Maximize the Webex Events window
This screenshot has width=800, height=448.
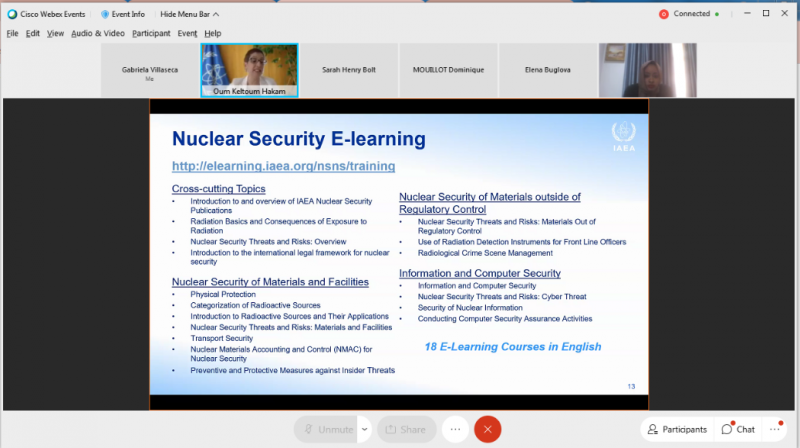click(766, 14)
